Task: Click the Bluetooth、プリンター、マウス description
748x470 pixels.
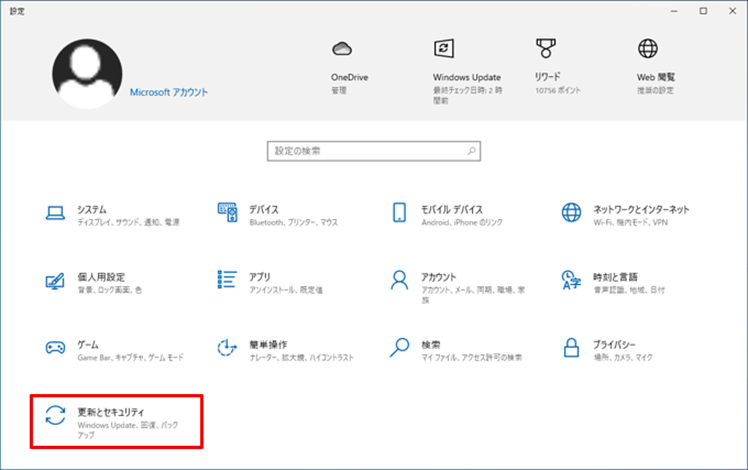Action: pyautogui.click(x=293, y=223)
